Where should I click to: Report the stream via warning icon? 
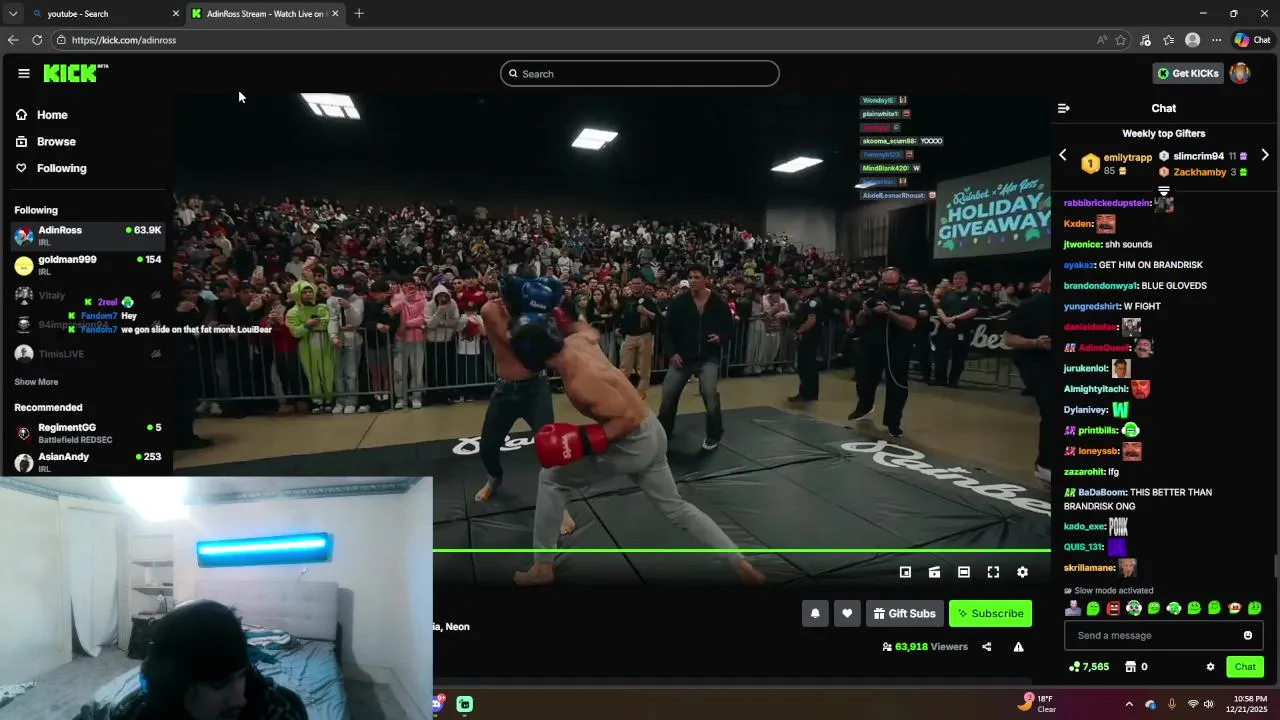1018,647
